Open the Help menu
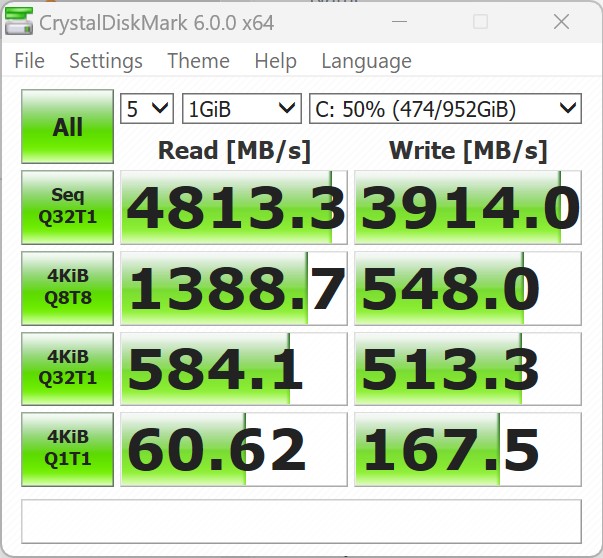The image size is (603, 558). (275, 61)
